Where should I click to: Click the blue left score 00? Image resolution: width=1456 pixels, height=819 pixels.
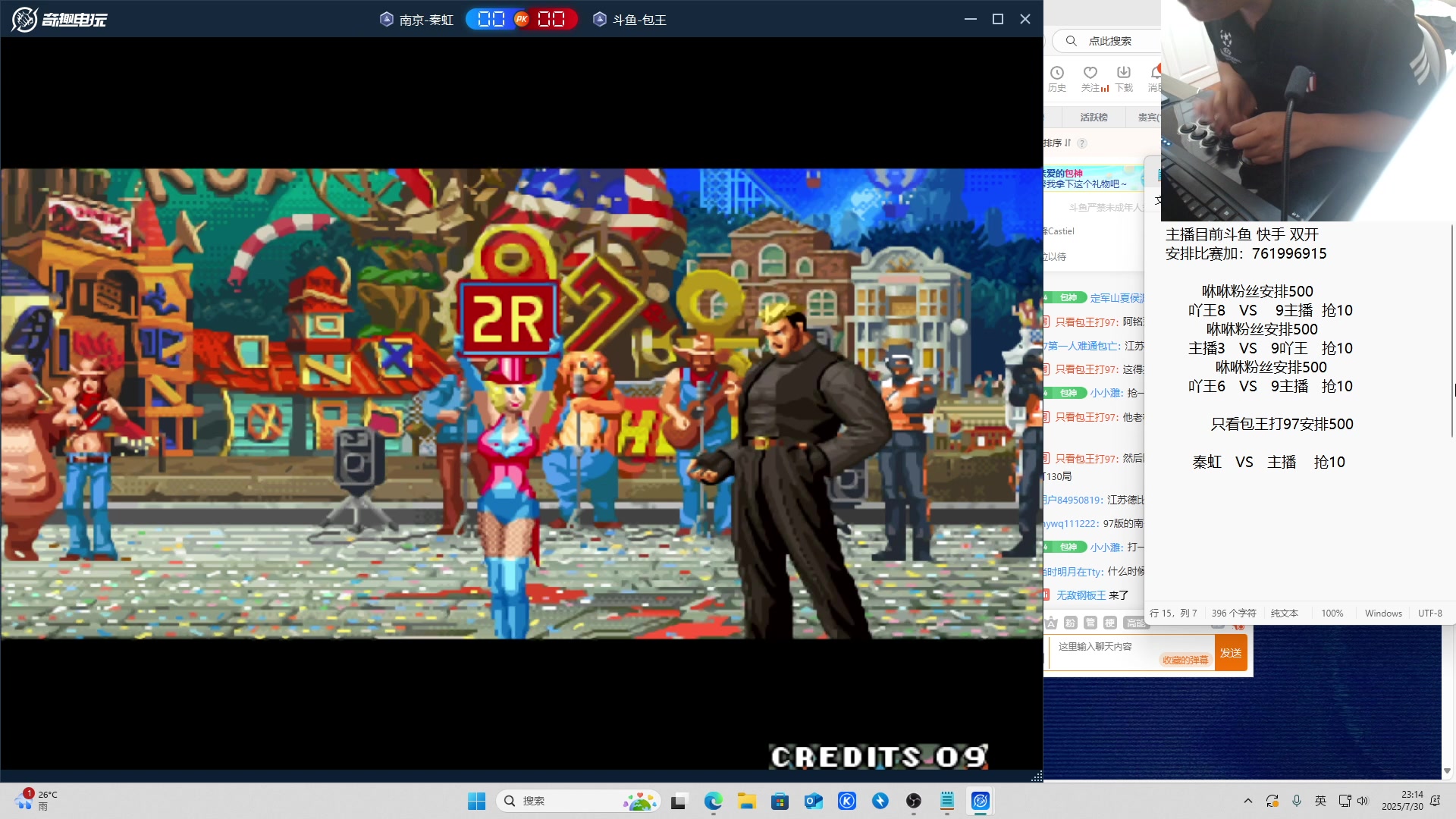pyautogui.click(x=491, y=19)
